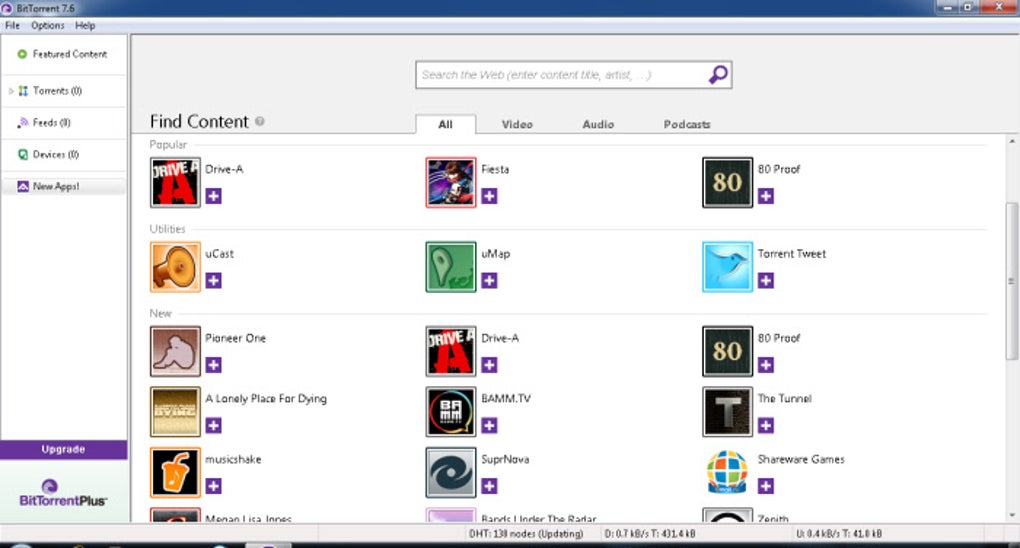Click download speed D: 0.7 kB/s status

pyautogui.click(x=650, y=534)
